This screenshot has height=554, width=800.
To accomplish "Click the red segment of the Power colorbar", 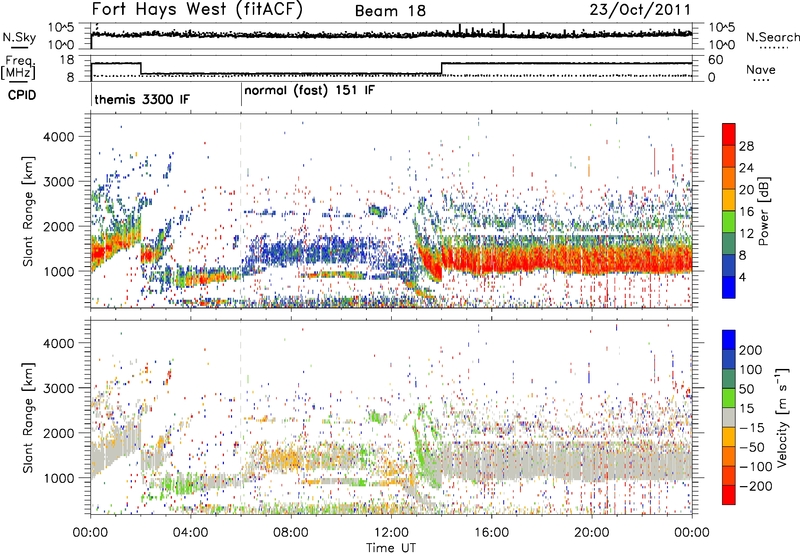I will (x=729, y=135).
